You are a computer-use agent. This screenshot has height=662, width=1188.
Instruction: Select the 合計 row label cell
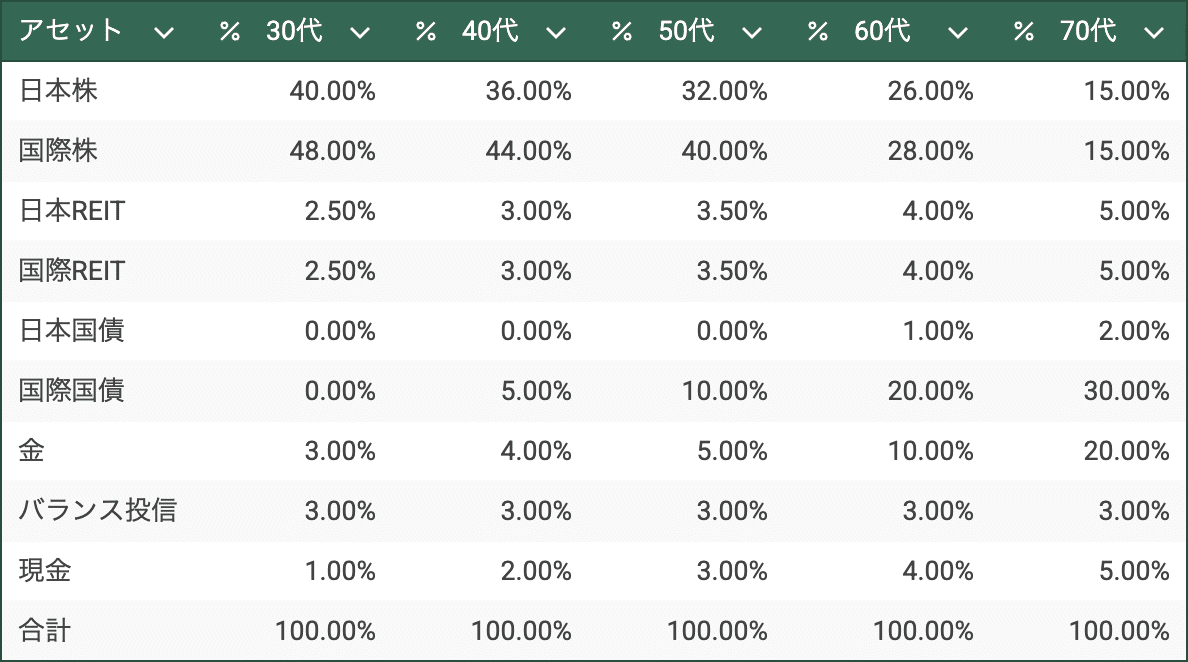coord(46,632)
